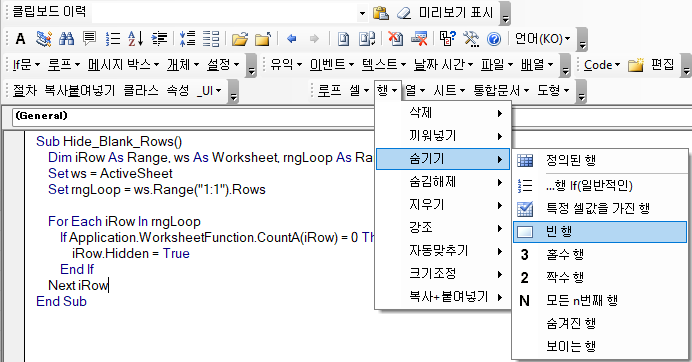Click the 복사붙여넣기 toolbar button

pos(79,90)
